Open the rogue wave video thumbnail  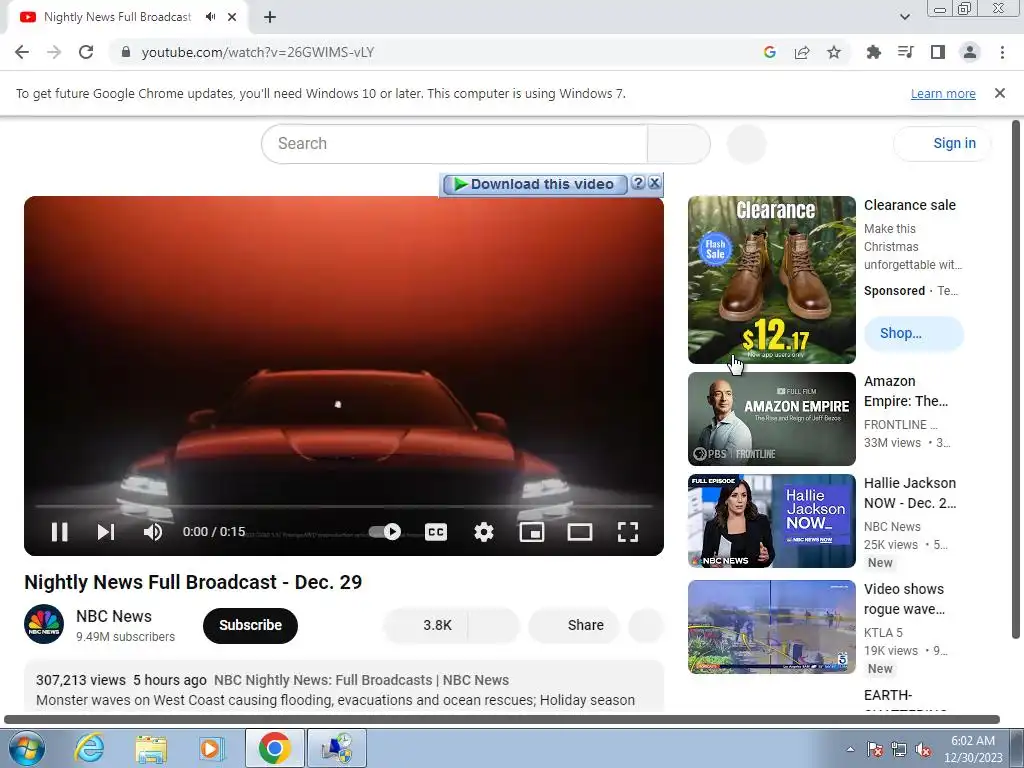point(771,627)
